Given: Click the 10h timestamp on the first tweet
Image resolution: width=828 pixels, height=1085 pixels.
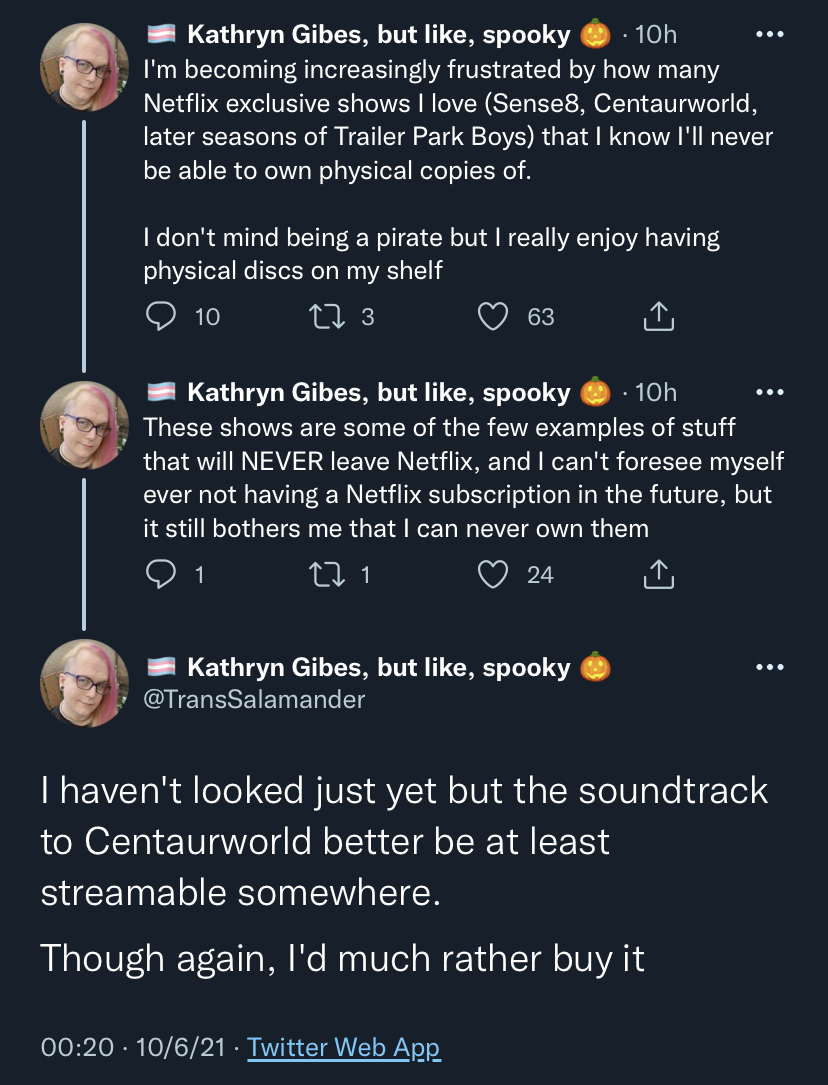Looking at the screenshot, I should [x=656, y=35].
